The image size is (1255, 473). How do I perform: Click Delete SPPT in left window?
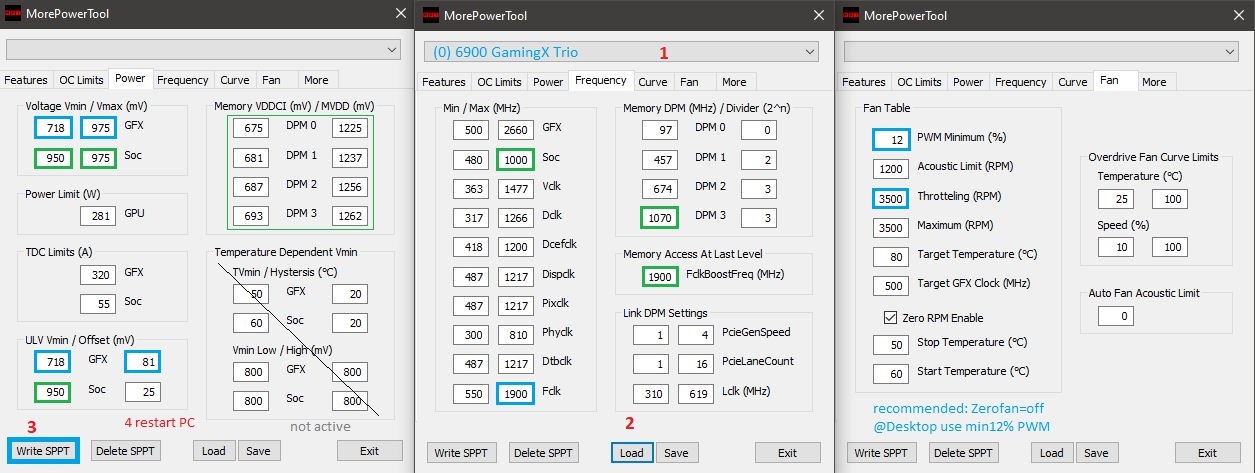coord(126,451)
